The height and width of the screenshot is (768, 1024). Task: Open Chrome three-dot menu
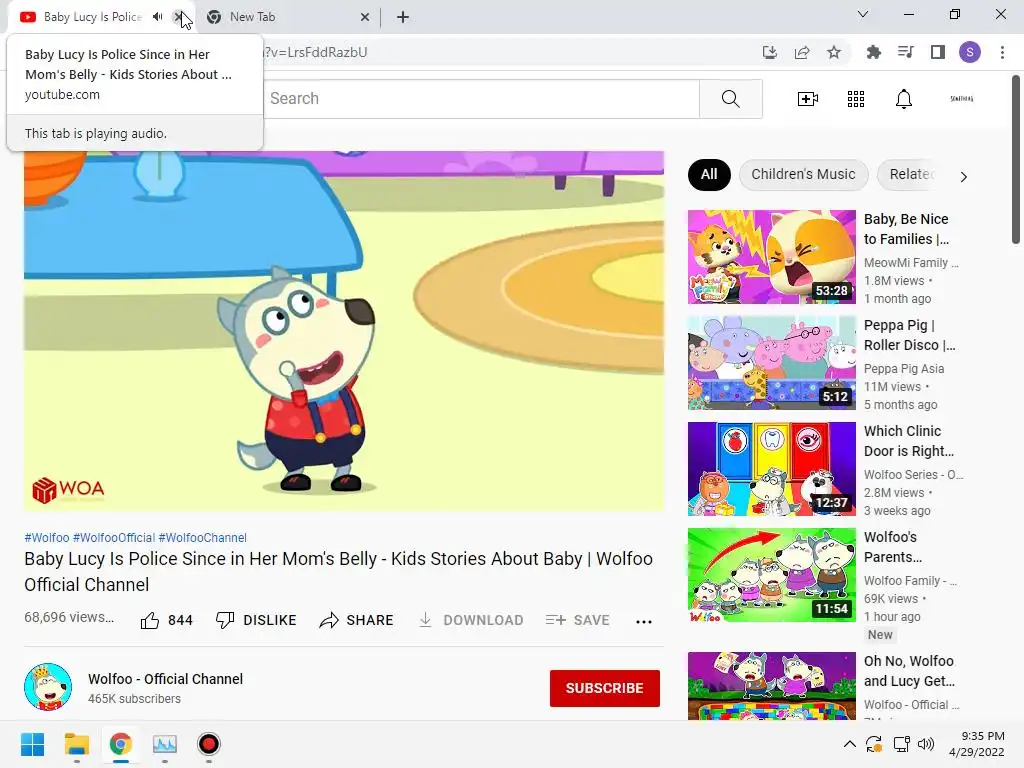point(1002,52)
